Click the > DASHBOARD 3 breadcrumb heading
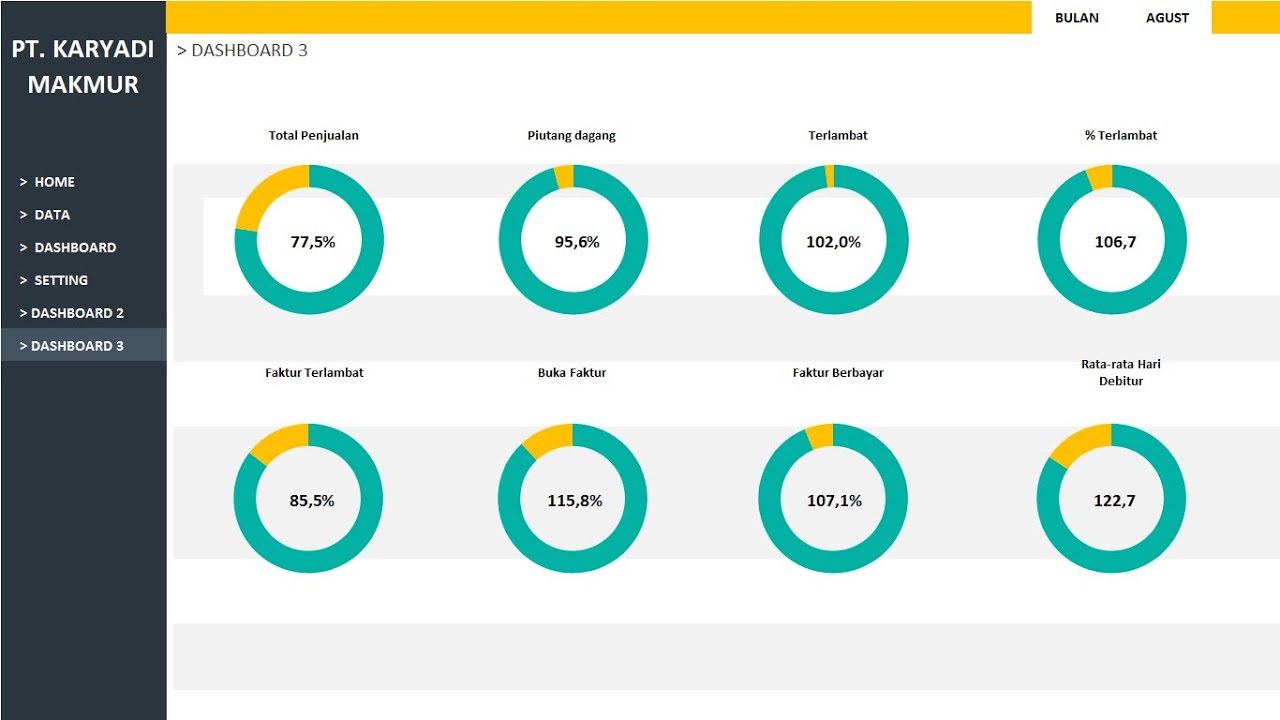 point(242,50)
